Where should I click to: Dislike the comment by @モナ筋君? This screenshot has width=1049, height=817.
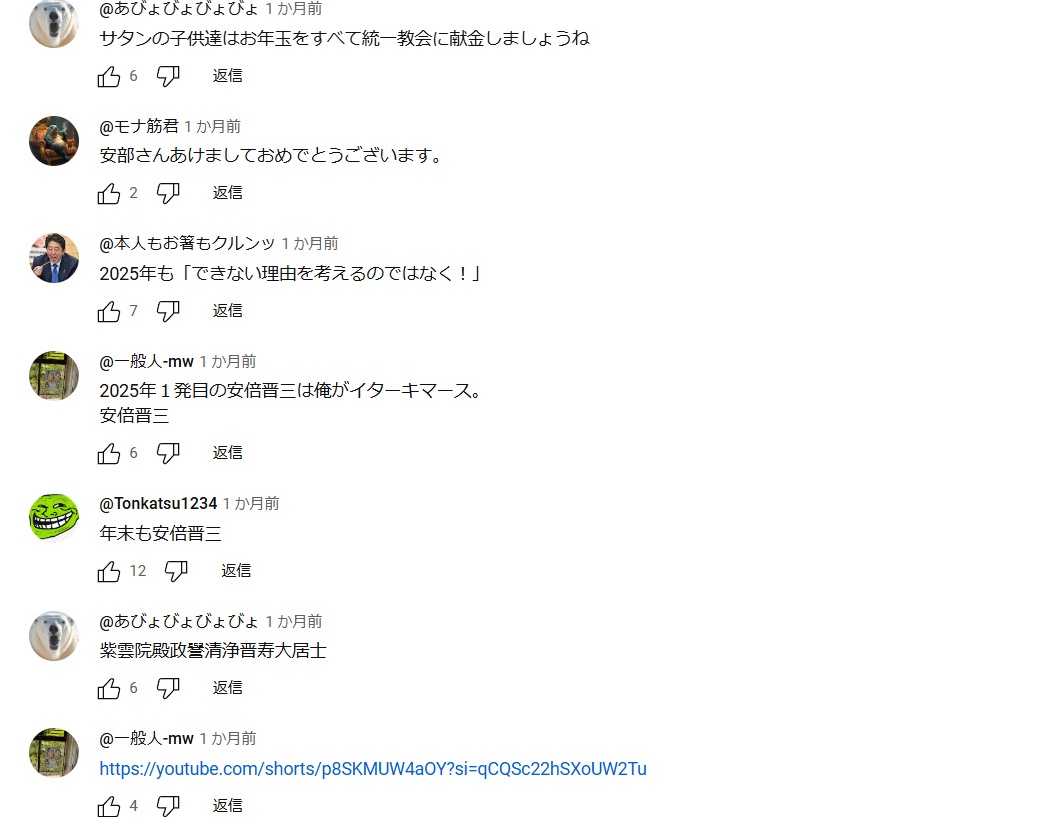click(168, 193)
